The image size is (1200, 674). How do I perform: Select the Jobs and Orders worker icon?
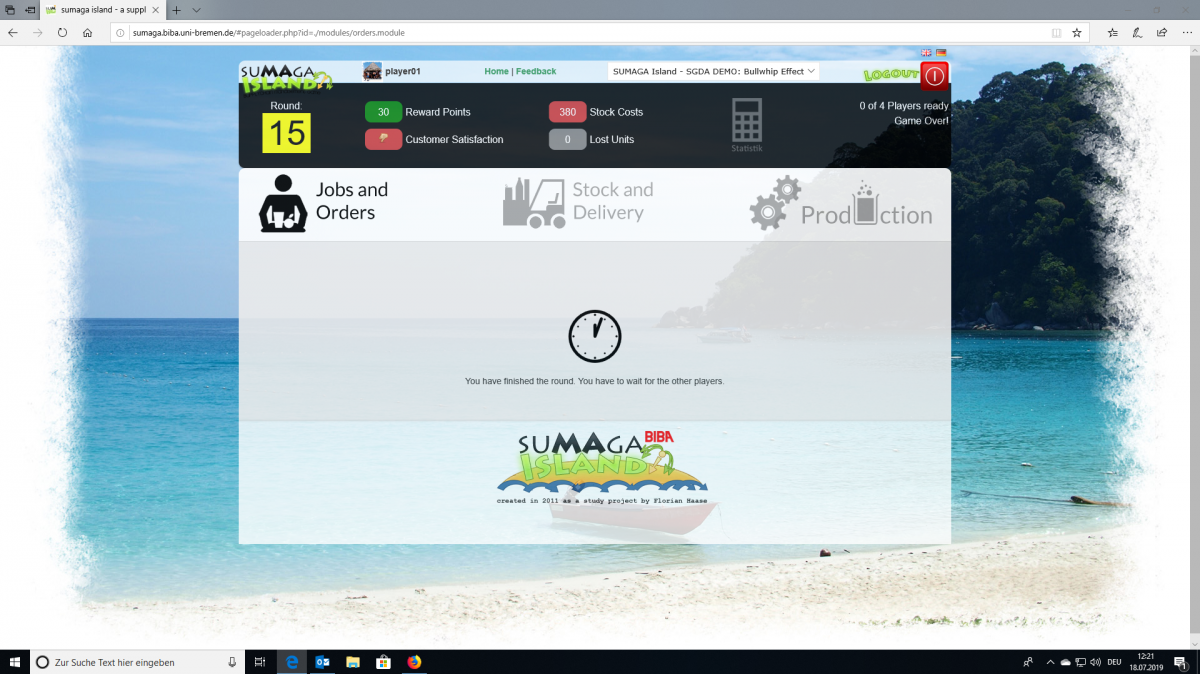click(x=283, y=202)
